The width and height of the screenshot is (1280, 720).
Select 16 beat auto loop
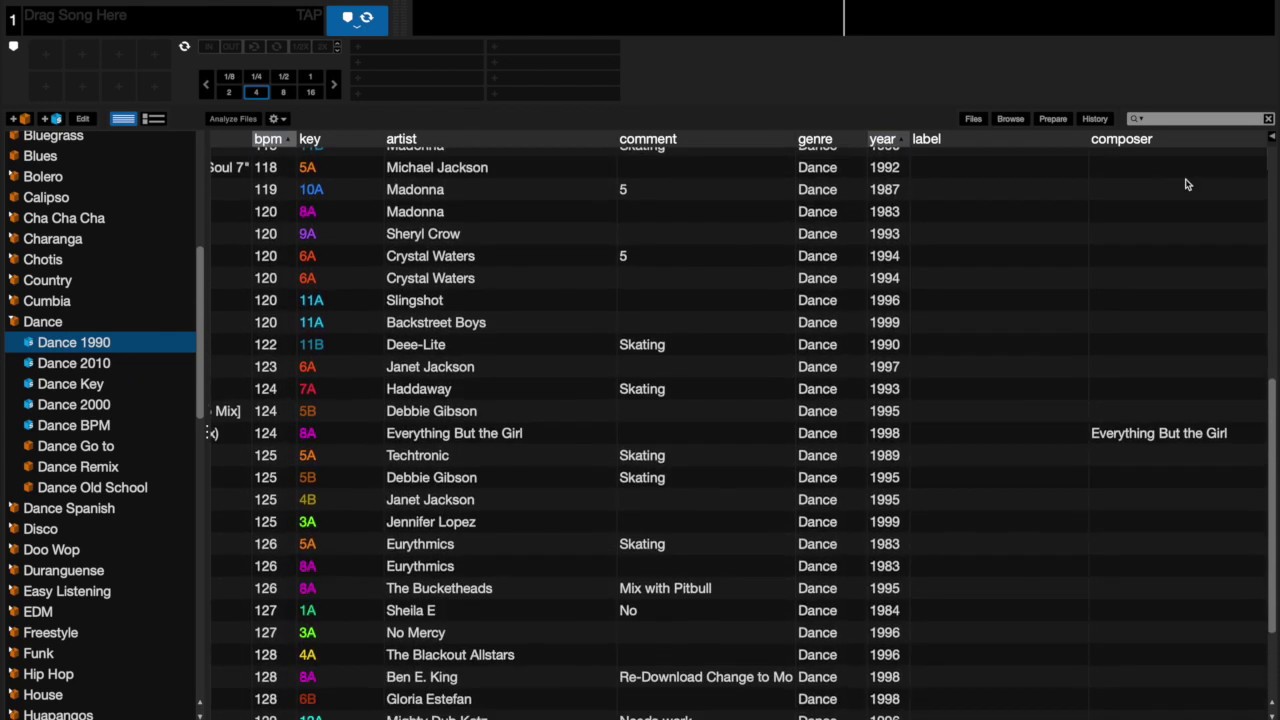[x=310, y=92]
